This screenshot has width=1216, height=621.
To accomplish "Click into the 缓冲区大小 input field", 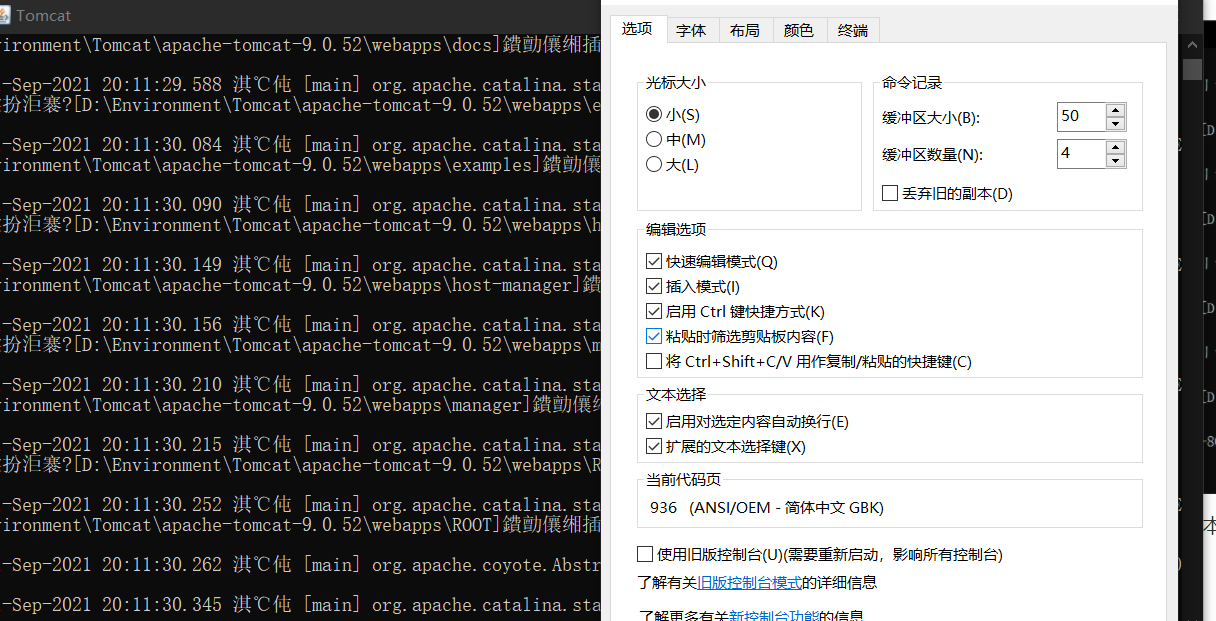I will [x=1080, y=116].
